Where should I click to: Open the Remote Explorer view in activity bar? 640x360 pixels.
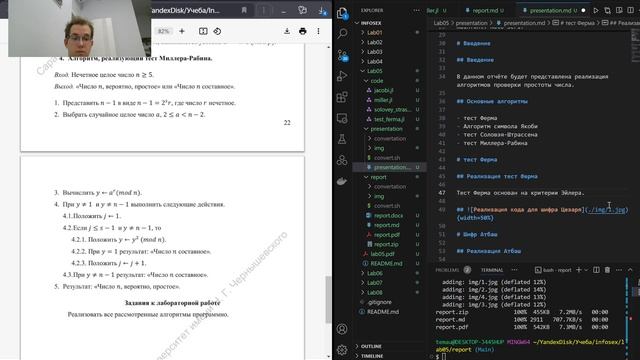point(342,118)
